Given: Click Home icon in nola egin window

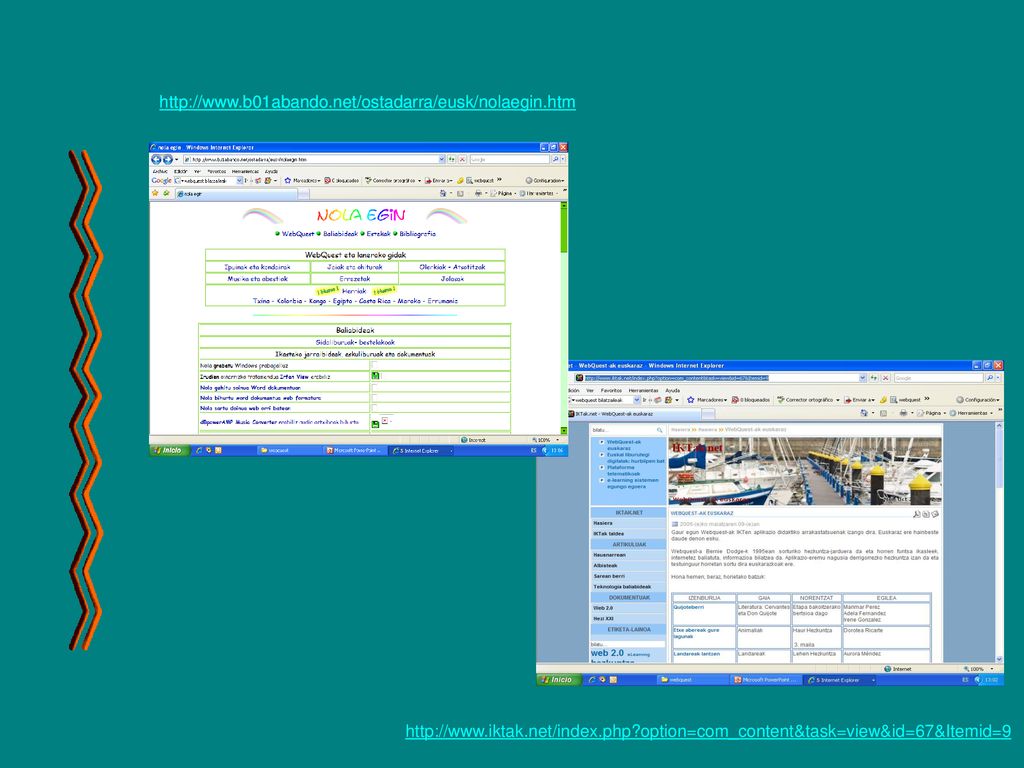Looking at the screenshot, I should 443,193.
